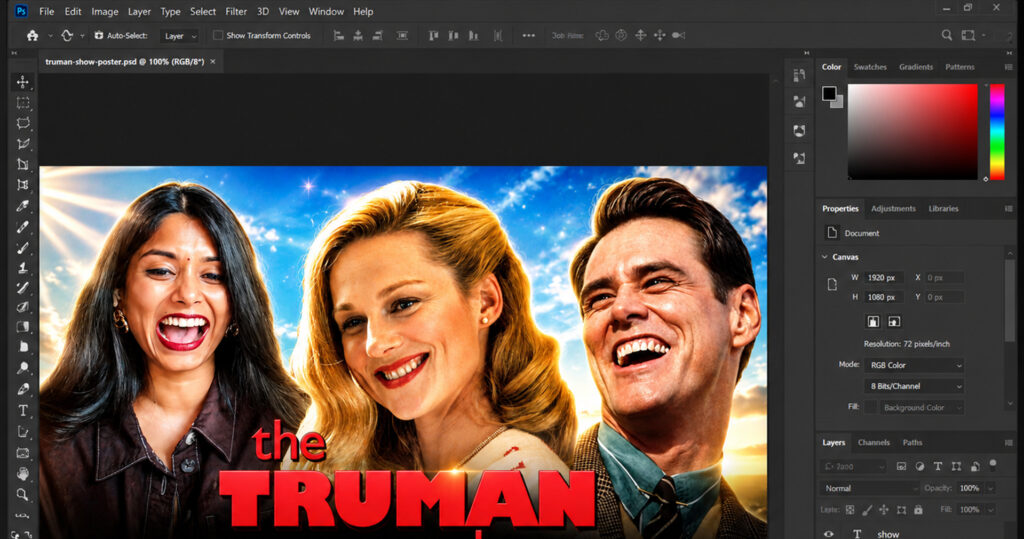Select the Lasso tool
Image resolution: width=1024 pixels, height=539 pixels.
(23, 123)
